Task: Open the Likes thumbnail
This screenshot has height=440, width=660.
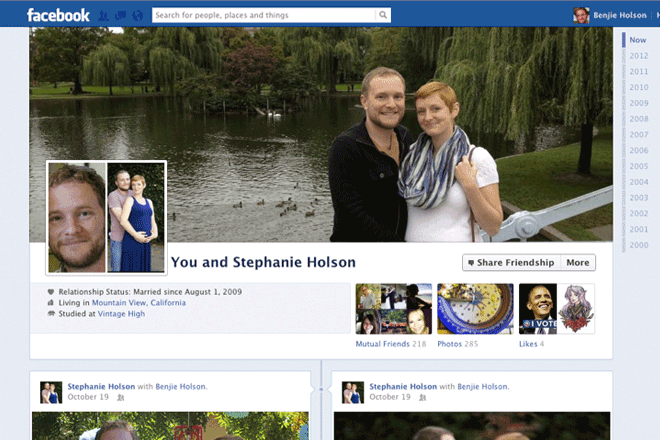Action: (556, 309)
